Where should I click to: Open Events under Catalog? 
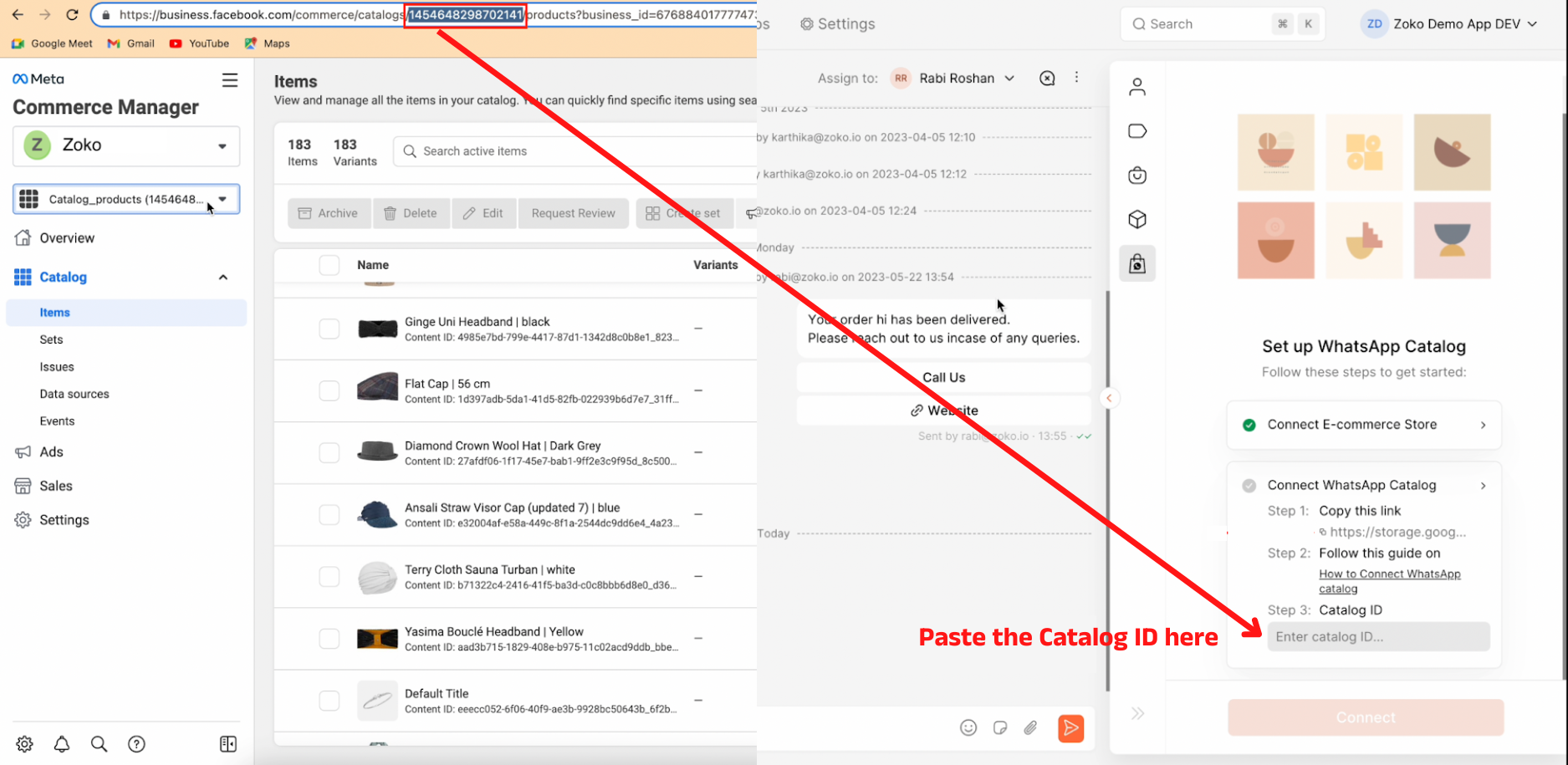click(x=57, y=421)
